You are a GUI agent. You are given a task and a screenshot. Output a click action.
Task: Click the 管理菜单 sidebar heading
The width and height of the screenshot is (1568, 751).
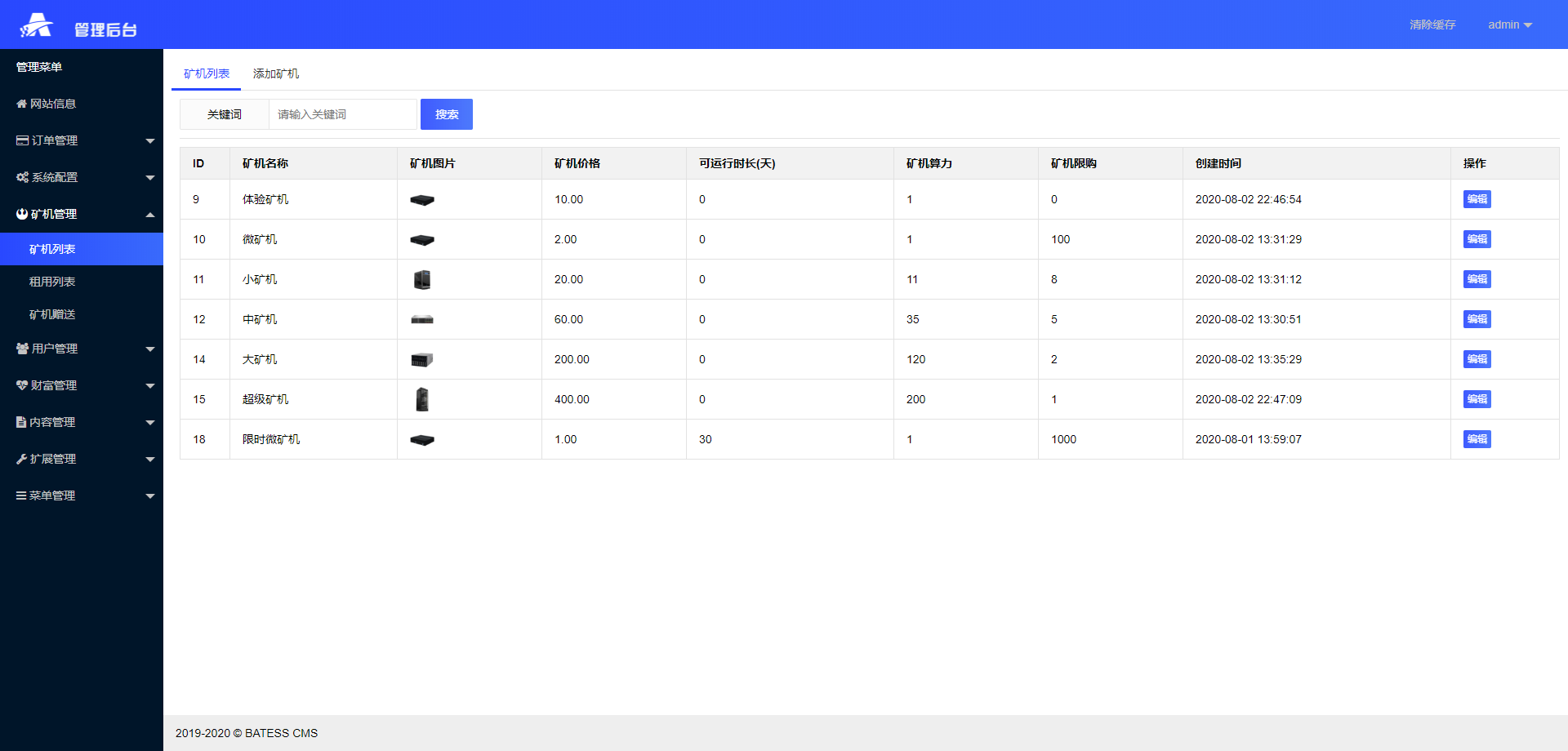[x=39, y=67]
